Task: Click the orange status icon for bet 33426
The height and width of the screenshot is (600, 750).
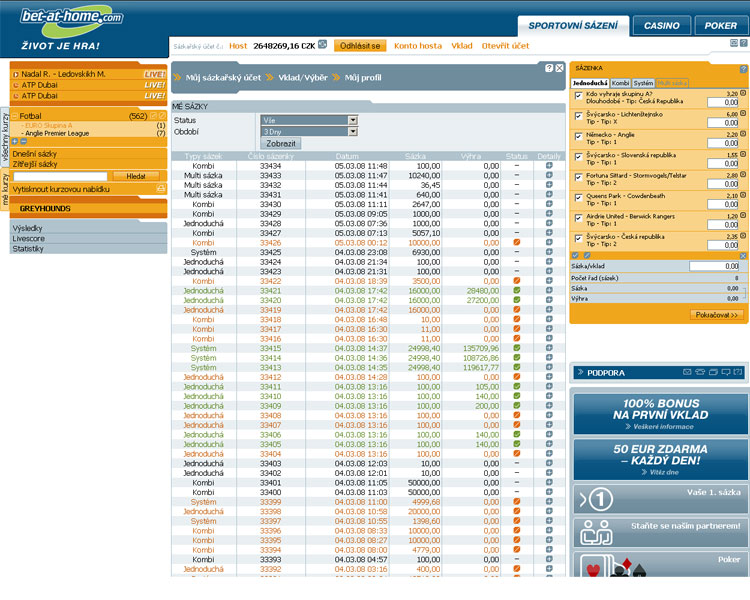Action: pos(516,243)
